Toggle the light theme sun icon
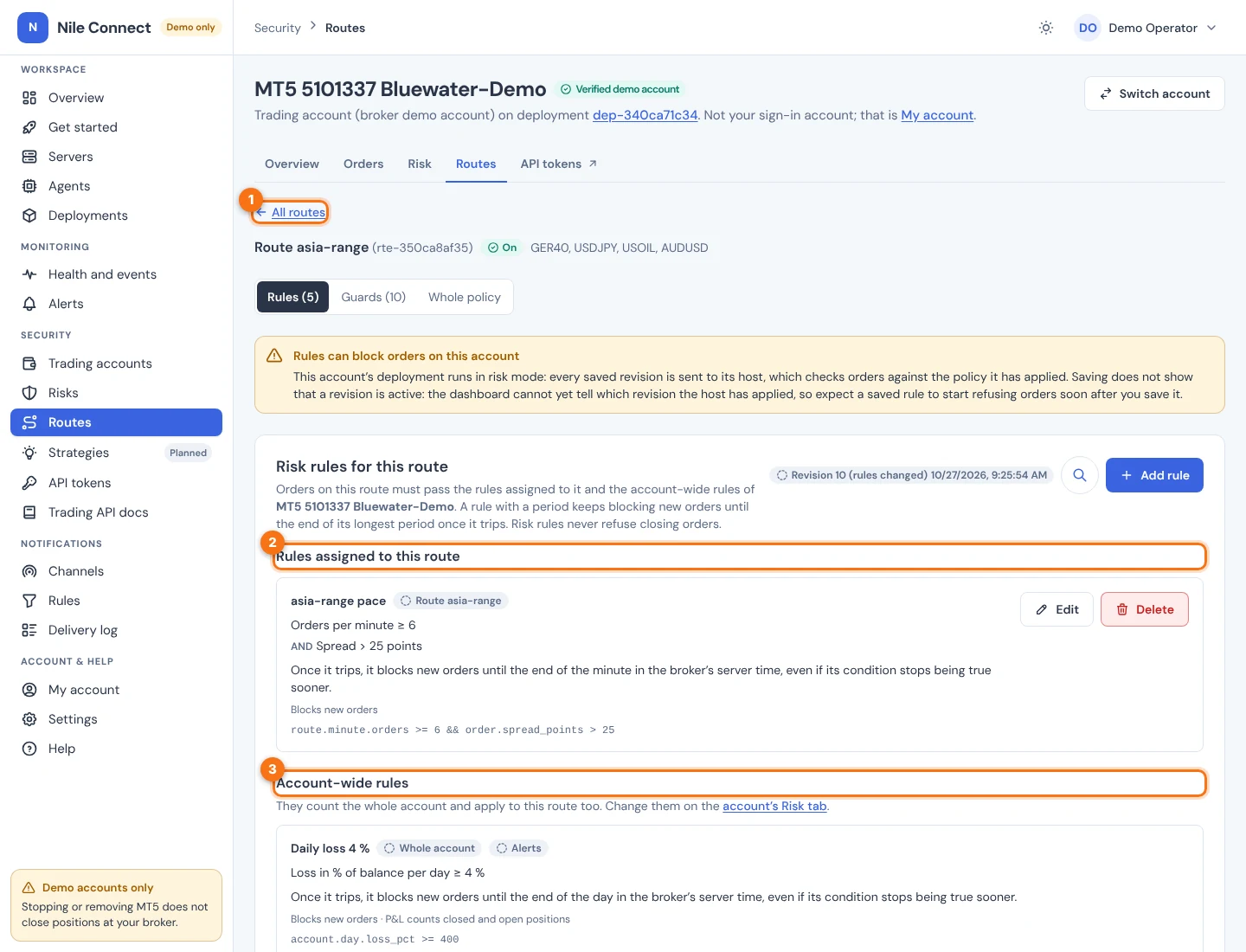This screenshot has width=1246, height=952. pyautogui.click(x=1046, y=28)
